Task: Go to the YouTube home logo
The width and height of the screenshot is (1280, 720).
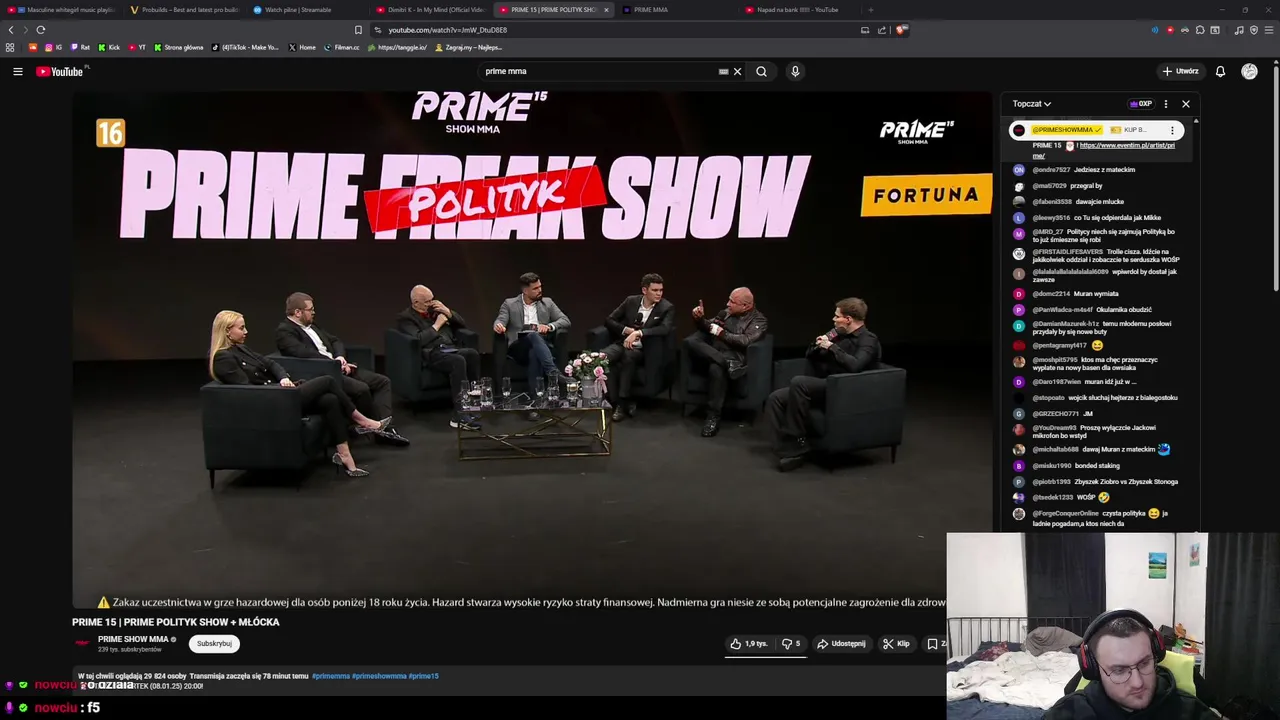Action: click(60, 71)
